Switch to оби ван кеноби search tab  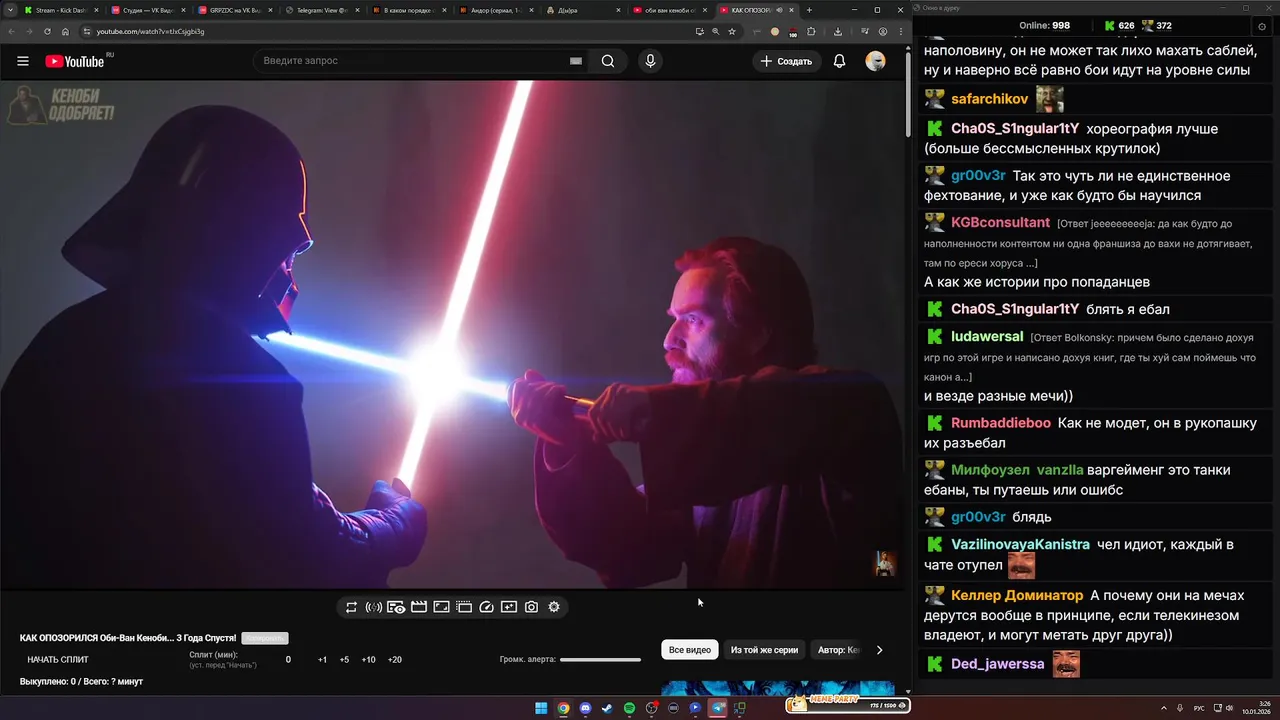[670, 10]
